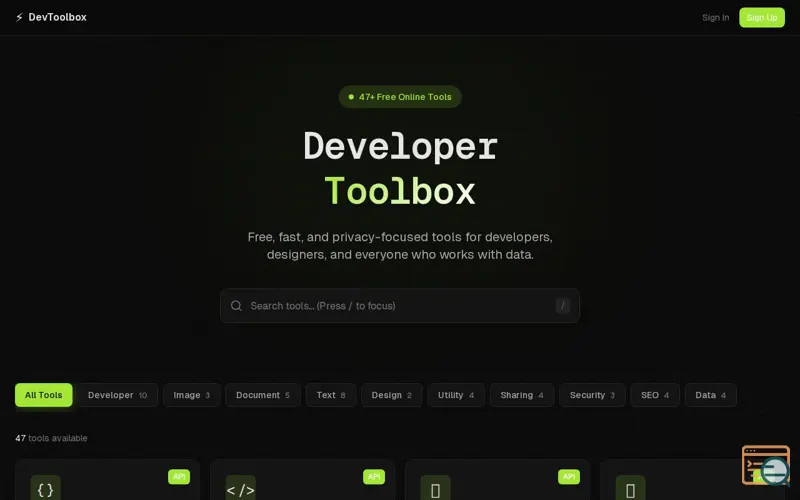Image resolution: width=800 pixels, height=500 pixels.
Task: Click the 'Developer' heading word
Action: 400,147
